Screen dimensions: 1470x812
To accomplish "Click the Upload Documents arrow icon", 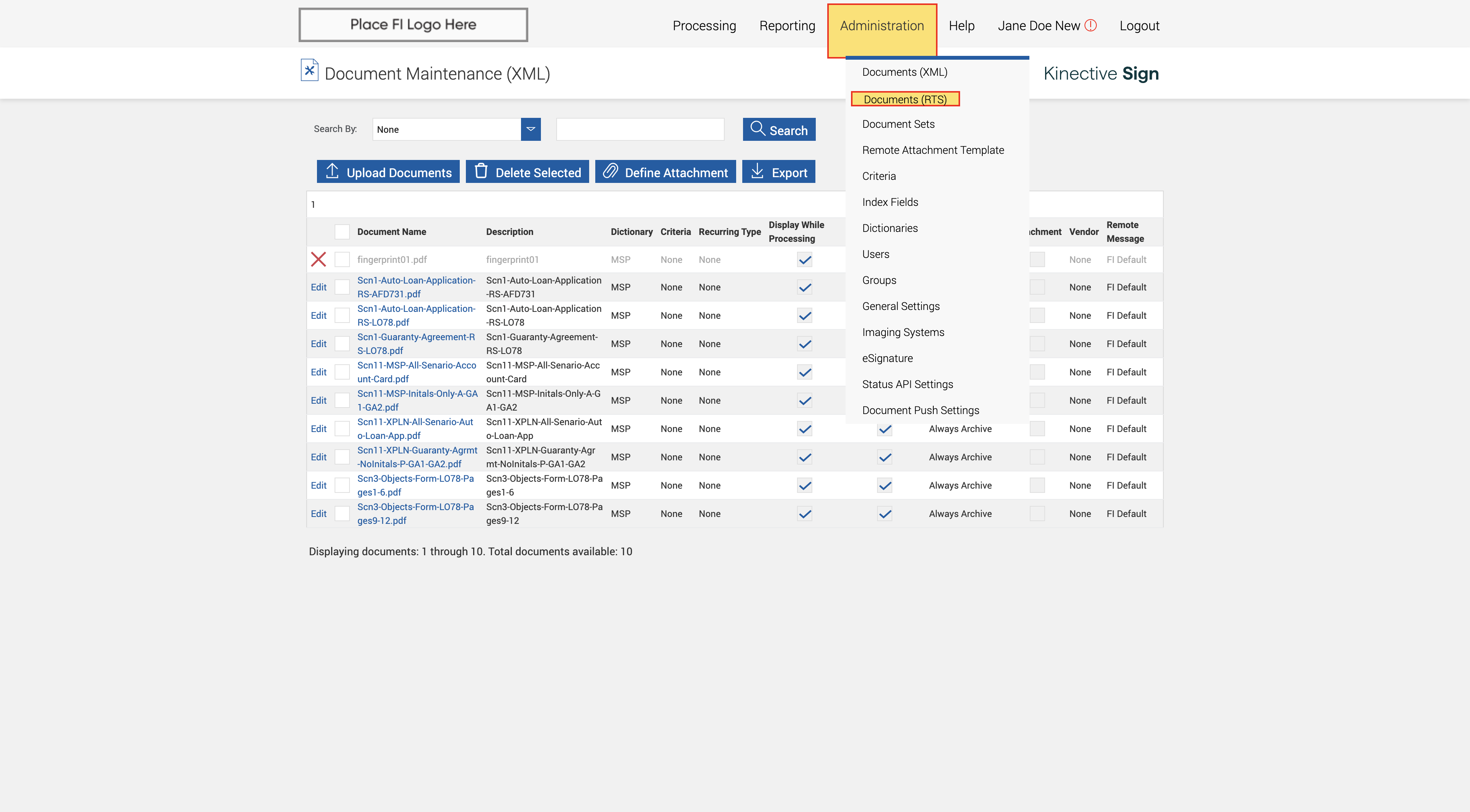I will (x=332, y=171).
